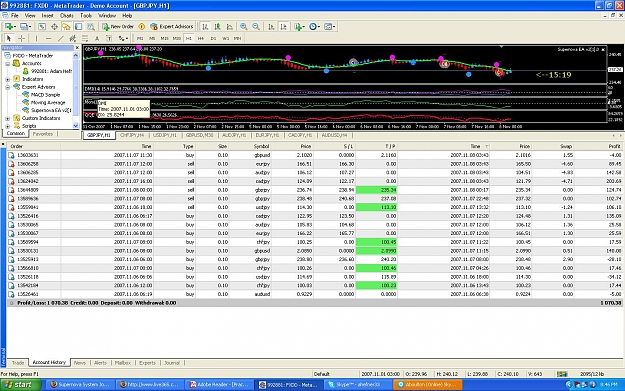
Task: Zoom out on the chart
Action: [x=256, y=26]
